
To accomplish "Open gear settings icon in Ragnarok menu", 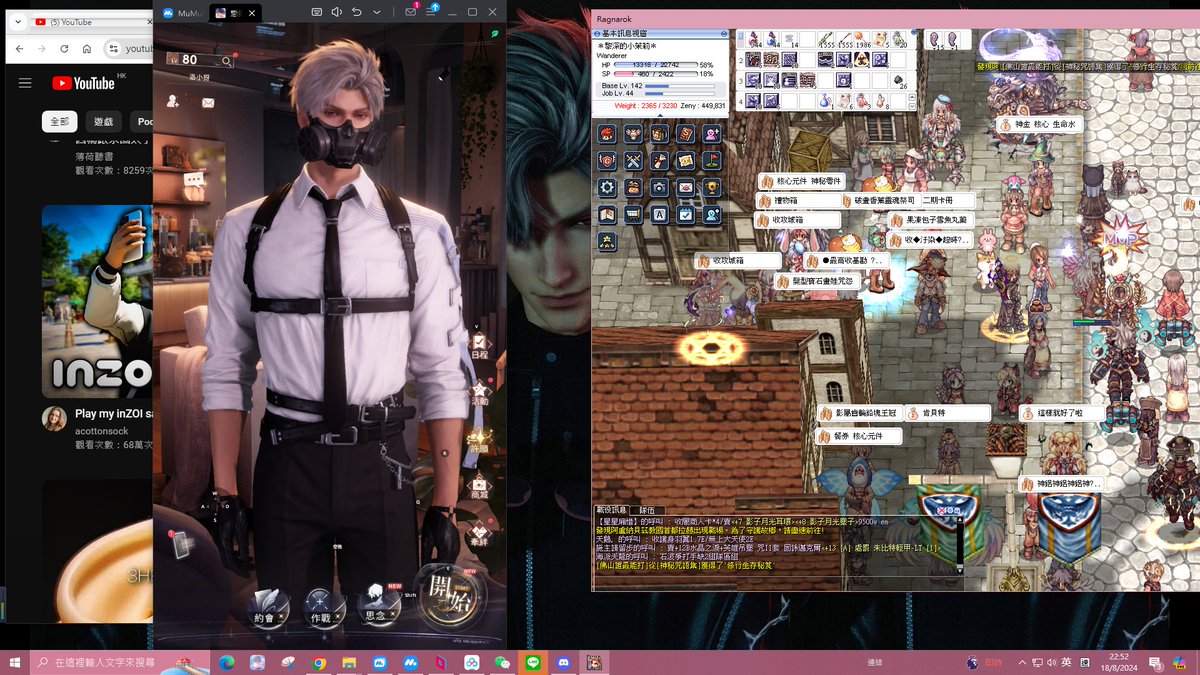I will (607, 187).
